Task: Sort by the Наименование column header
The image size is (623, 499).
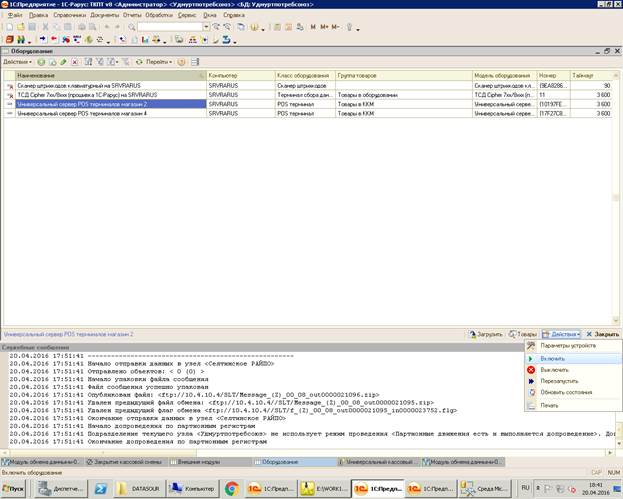Action: (x=110, y=75)
